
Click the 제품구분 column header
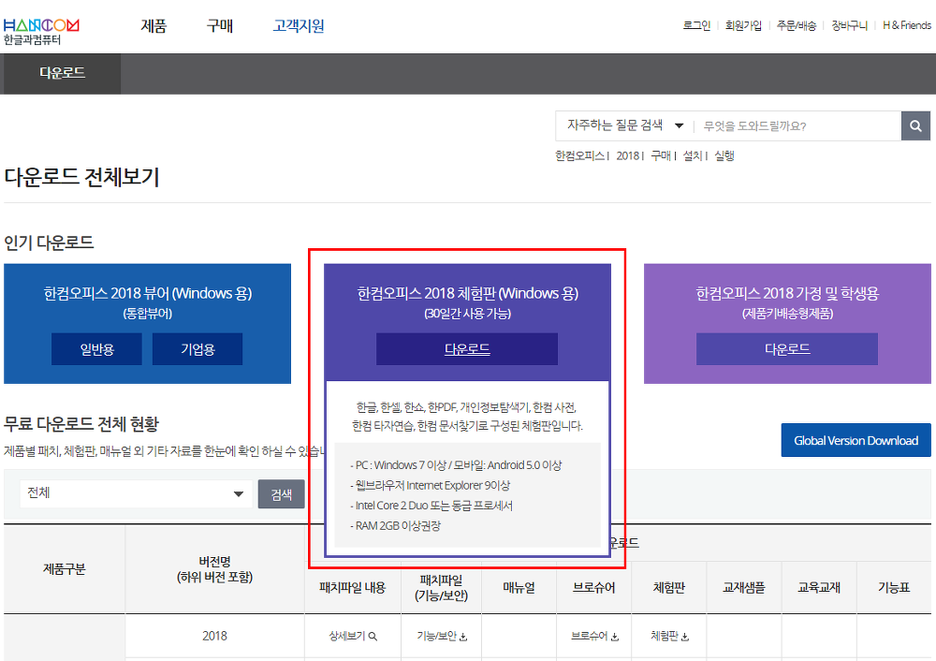pyautogui.click(x=64, y=569)
